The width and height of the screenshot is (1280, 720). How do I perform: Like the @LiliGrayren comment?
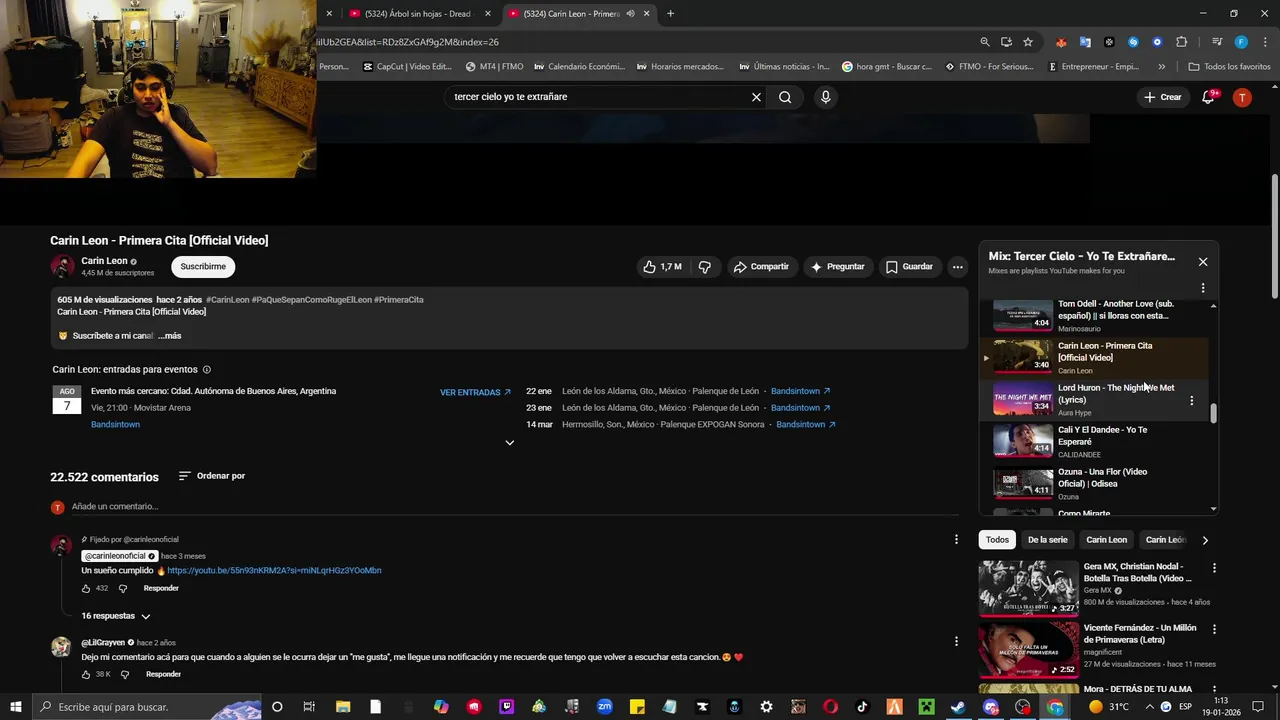coord(86,674)
